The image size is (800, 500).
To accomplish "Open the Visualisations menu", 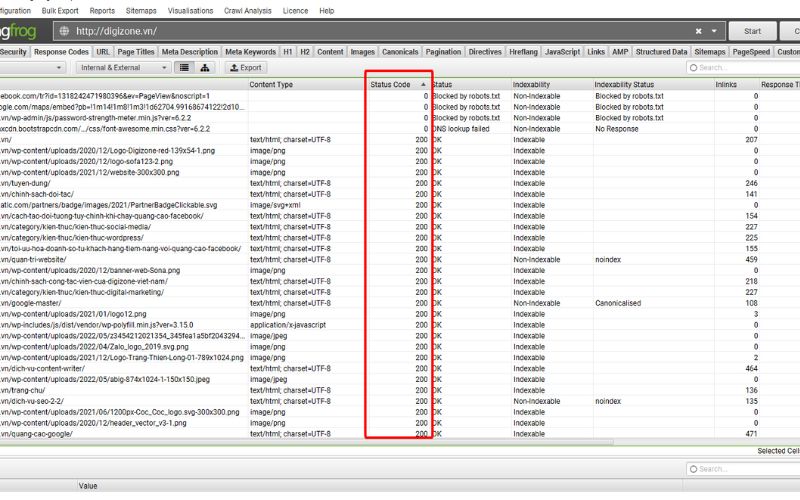I will coord(190,10).
